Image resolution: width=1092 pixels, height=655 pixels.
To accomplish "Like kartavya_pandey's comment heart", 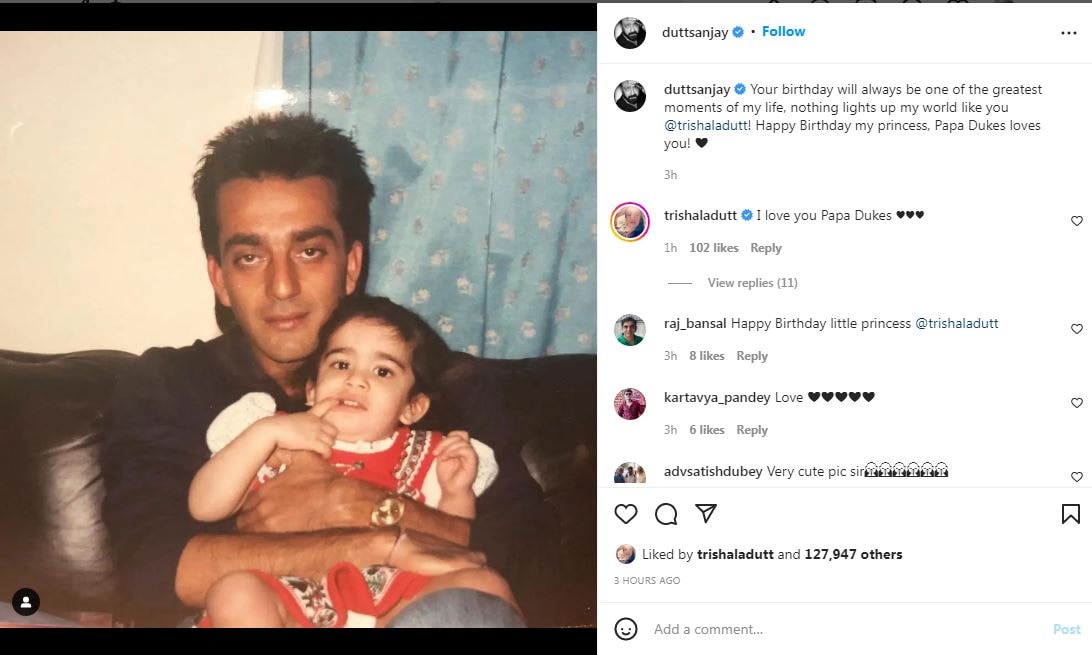I will [x=1077, y=402].
